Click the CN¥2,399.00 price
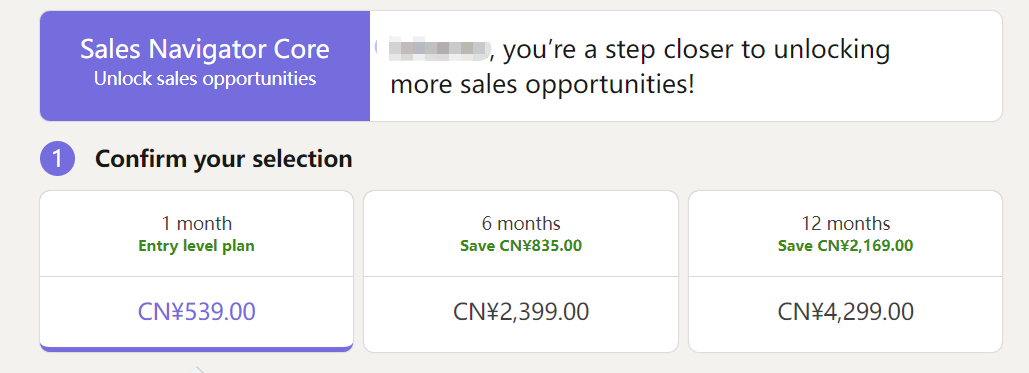 (521, 312)
